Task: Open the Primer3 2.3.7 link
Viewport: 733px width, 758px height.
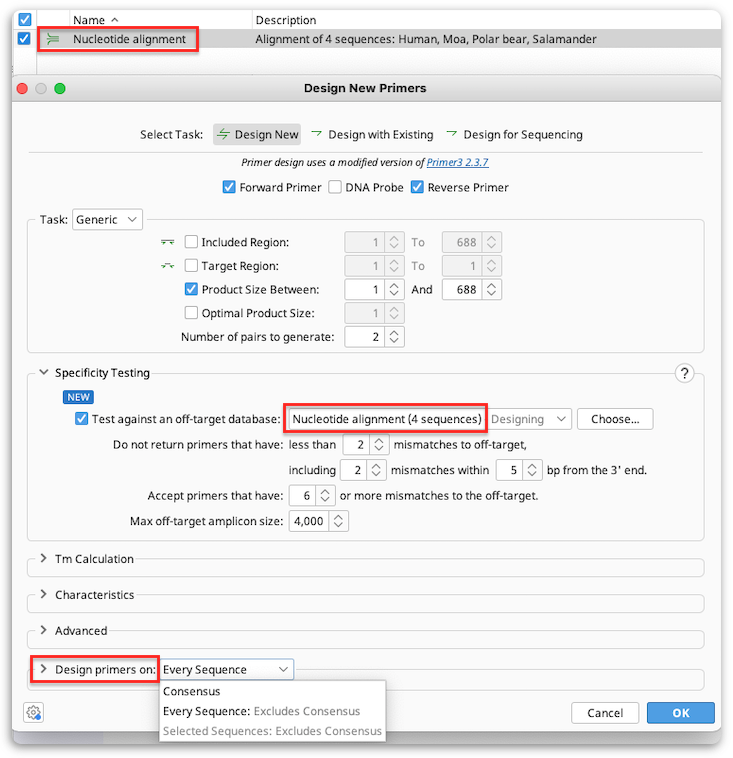Action: (x=457, y=162)
